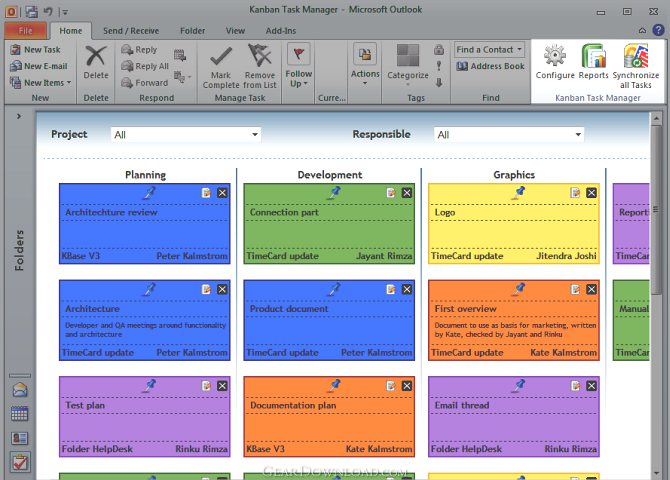670x480 pixels.
Task: Click the Reply All button
Action: (x=145, y=66)
